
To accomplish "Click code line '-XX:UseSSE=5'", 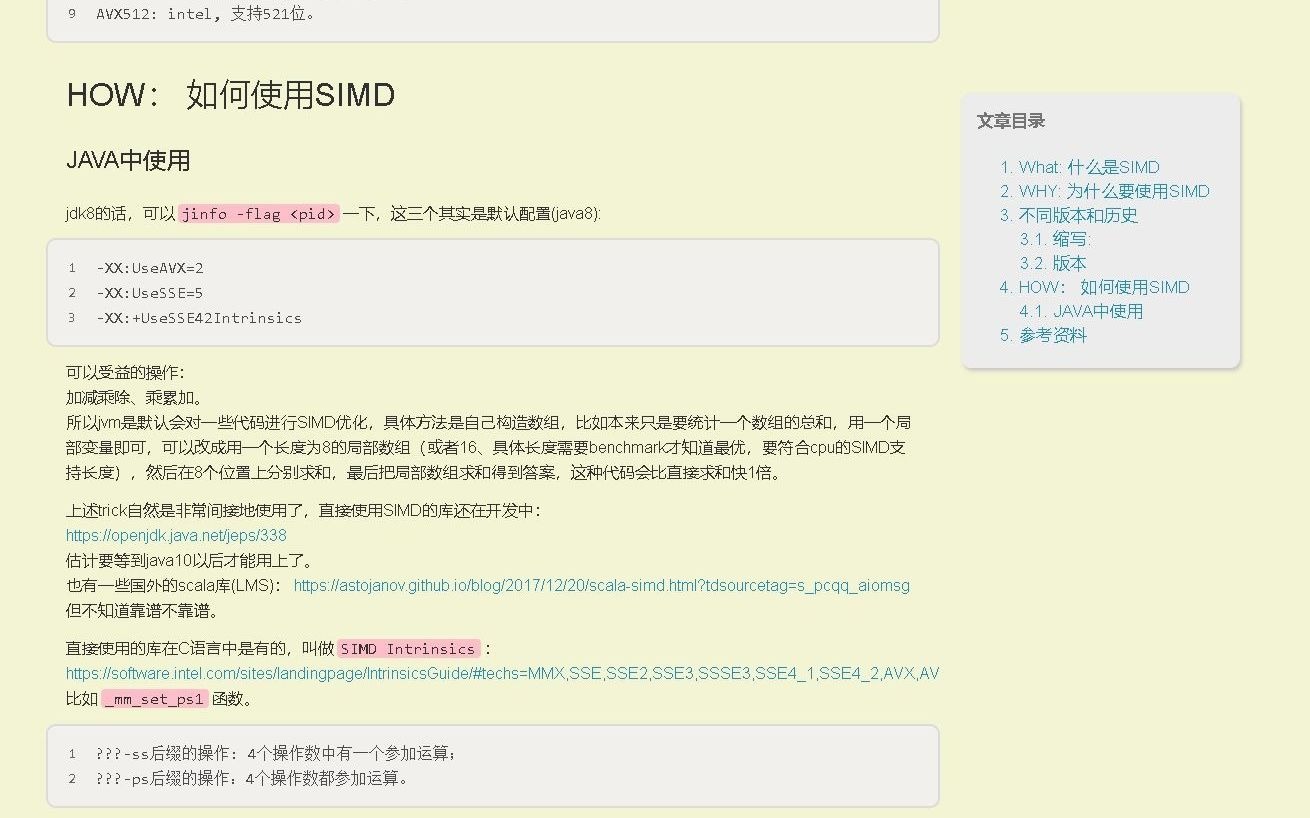I will (x=150, y=293).
